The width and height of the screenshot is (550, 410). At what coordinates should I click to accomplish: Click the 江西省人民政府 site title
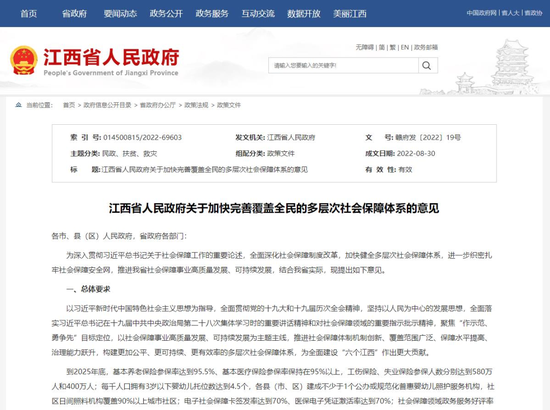[x=111, y=57]
